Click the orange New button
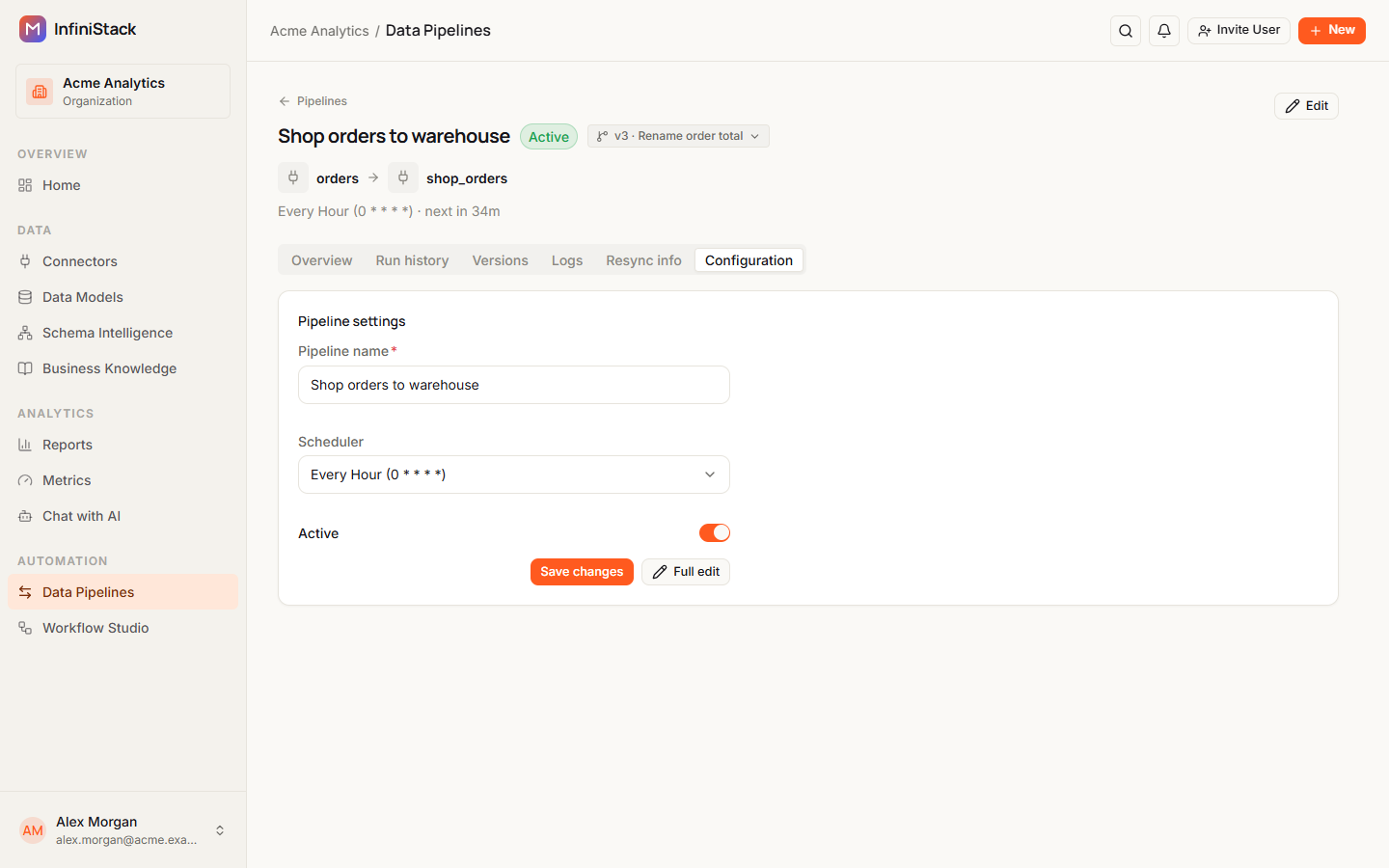This screenshot has height=868, width=1389. pyautogui.click(x=1332, y=31)
